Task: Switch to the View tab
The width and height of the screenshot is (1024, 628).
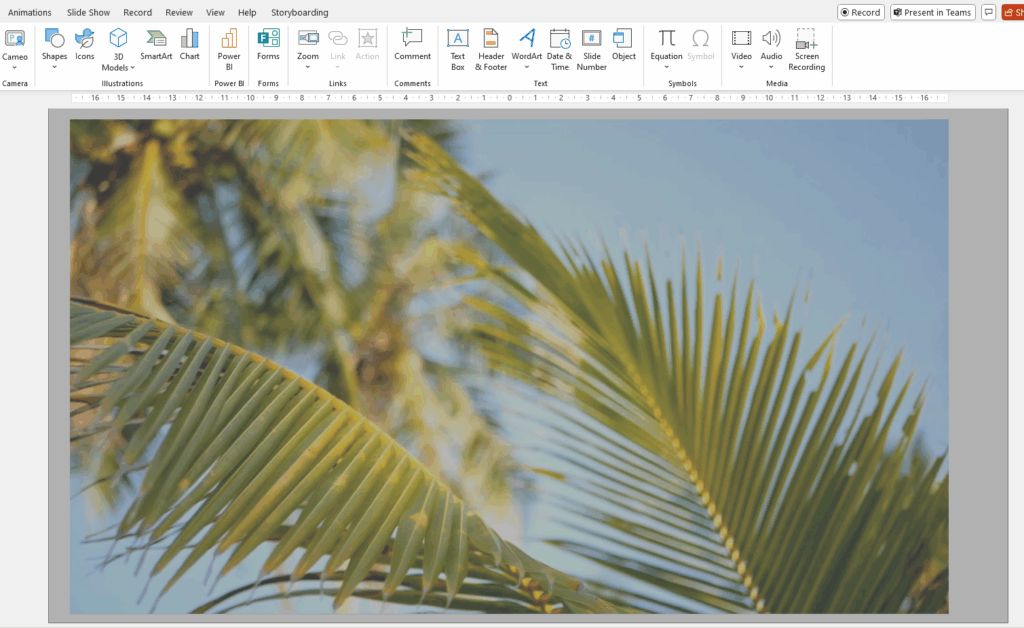Action: (x=215, y=12)
